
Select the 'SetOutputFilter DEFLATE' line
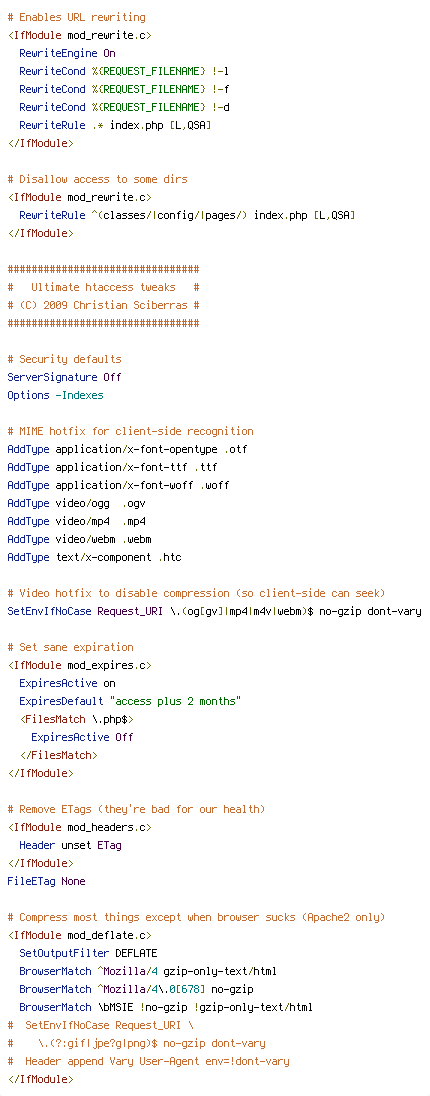pos(88,953)
